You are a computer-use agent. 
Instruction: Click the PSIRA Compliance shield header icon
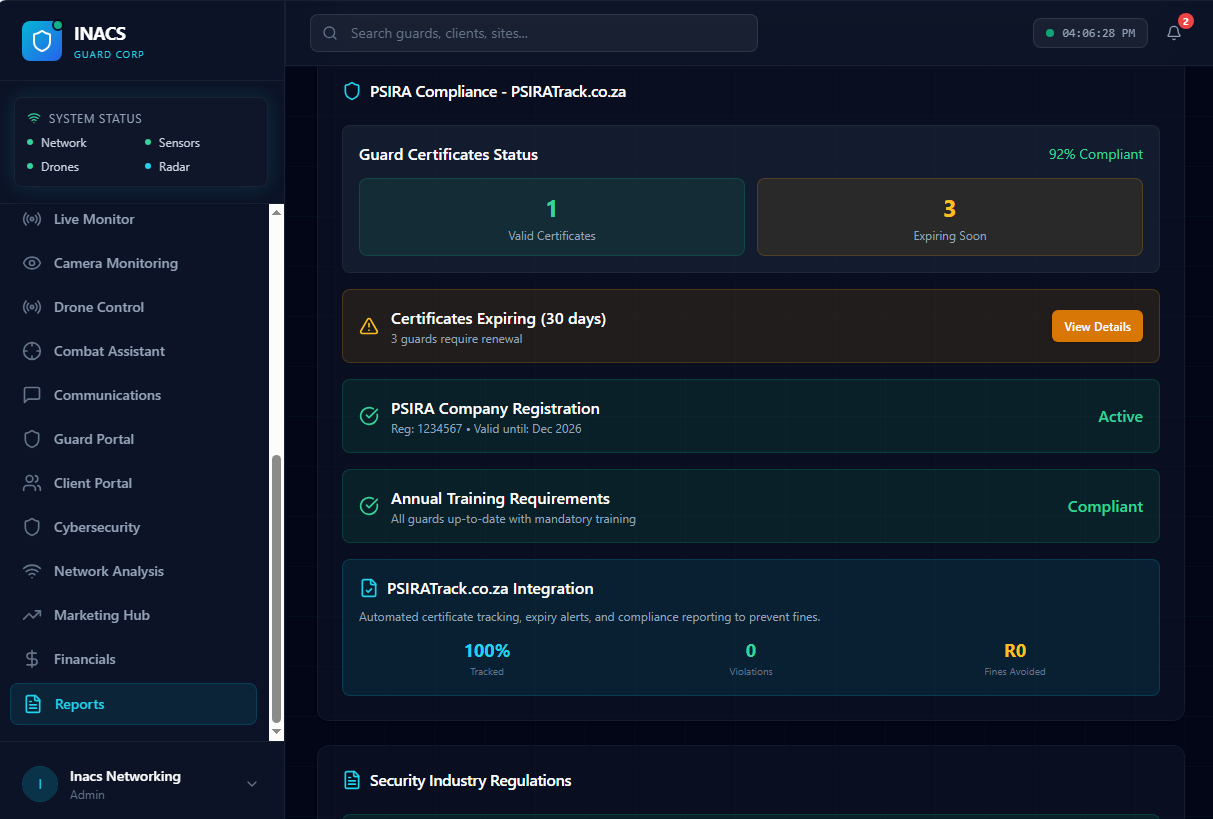[x=352, y=91]
